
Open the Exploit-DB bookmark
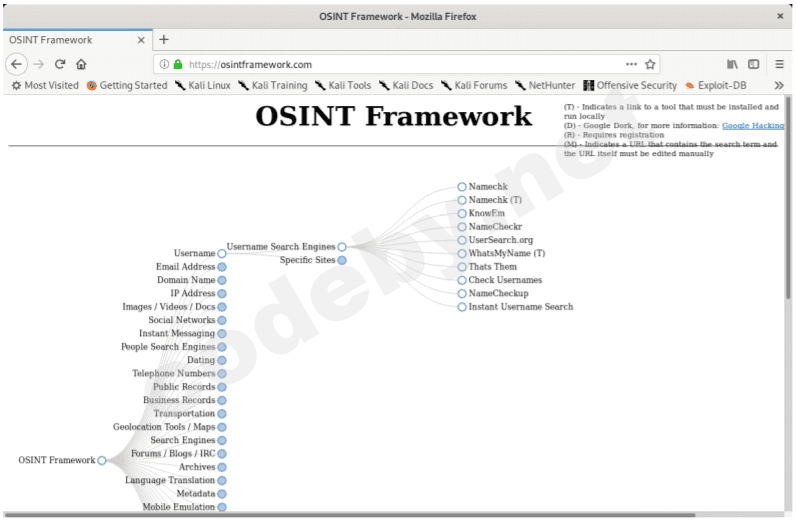715,85
